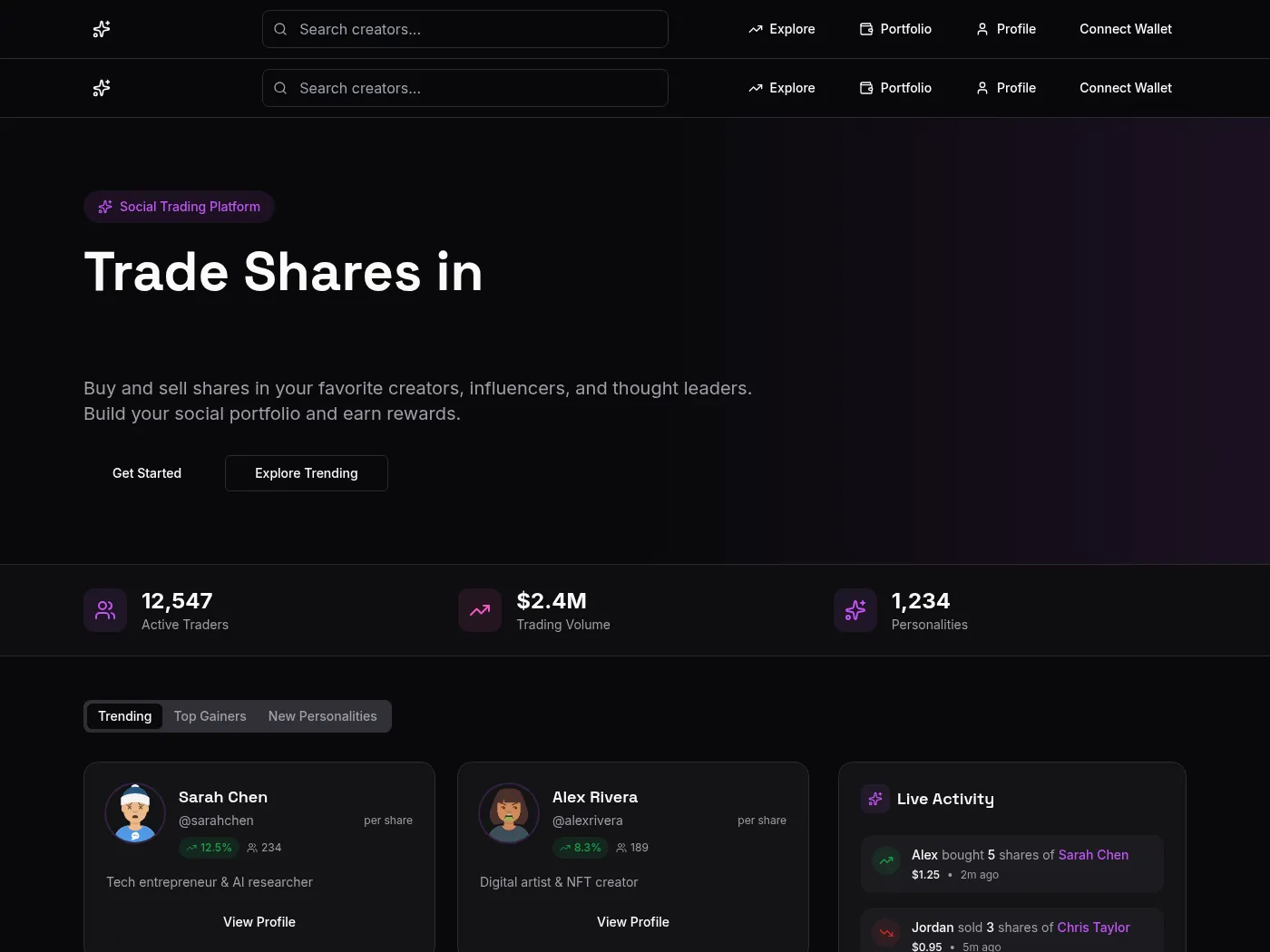Focus the second Search creators field
1270x952 pixels.
[465, 88]
